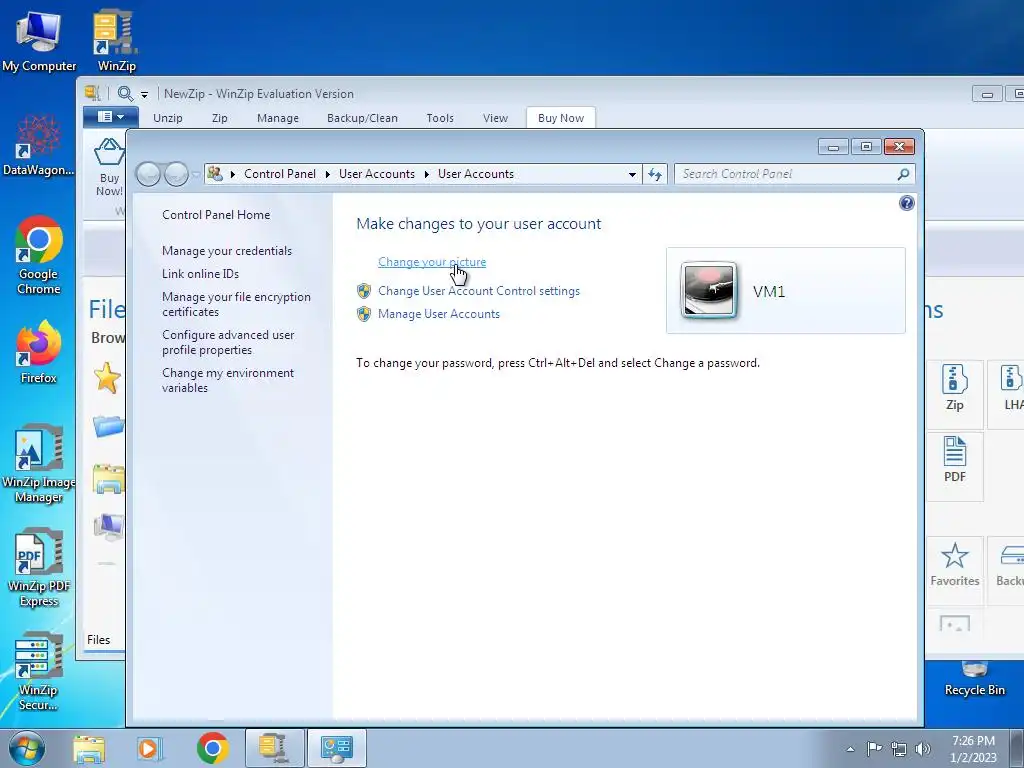Select the Files tab in WinZip pane

click(x=99, y=640)
